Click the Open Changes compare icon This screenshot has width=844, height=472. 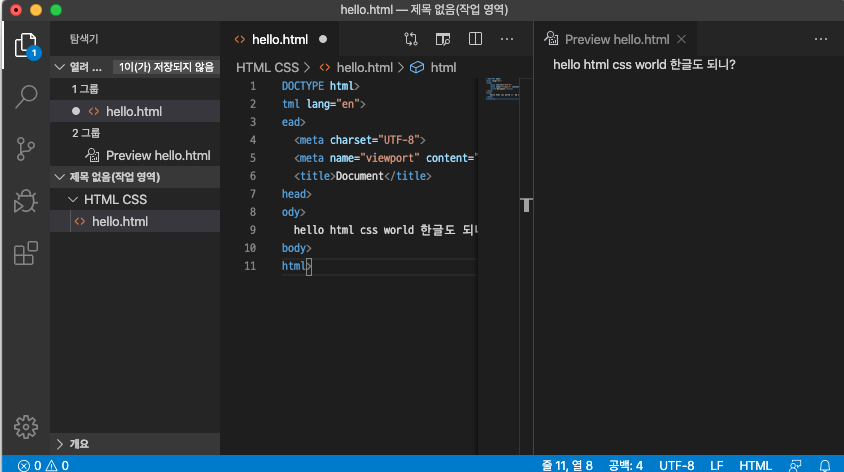411,39
